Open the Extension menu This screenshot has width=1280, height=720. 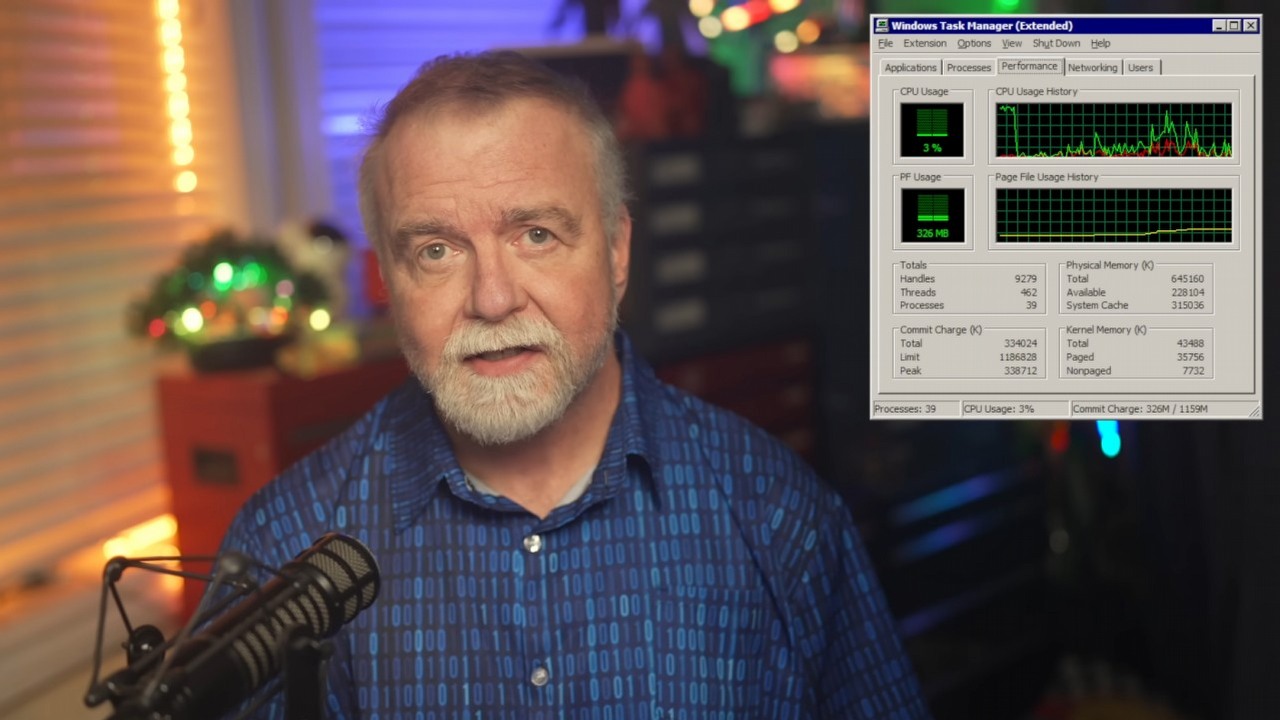[x=925, y=43]
